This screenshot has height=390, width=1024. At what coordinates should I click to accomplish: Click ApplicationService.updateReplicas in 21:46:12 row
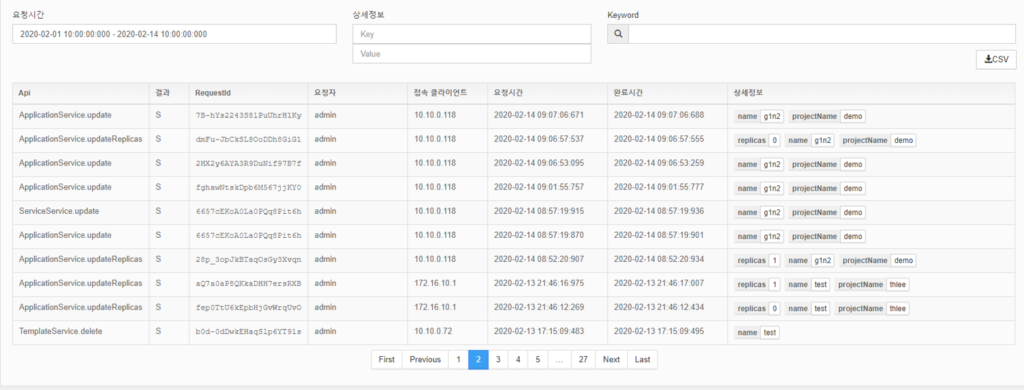pos(80,307)
